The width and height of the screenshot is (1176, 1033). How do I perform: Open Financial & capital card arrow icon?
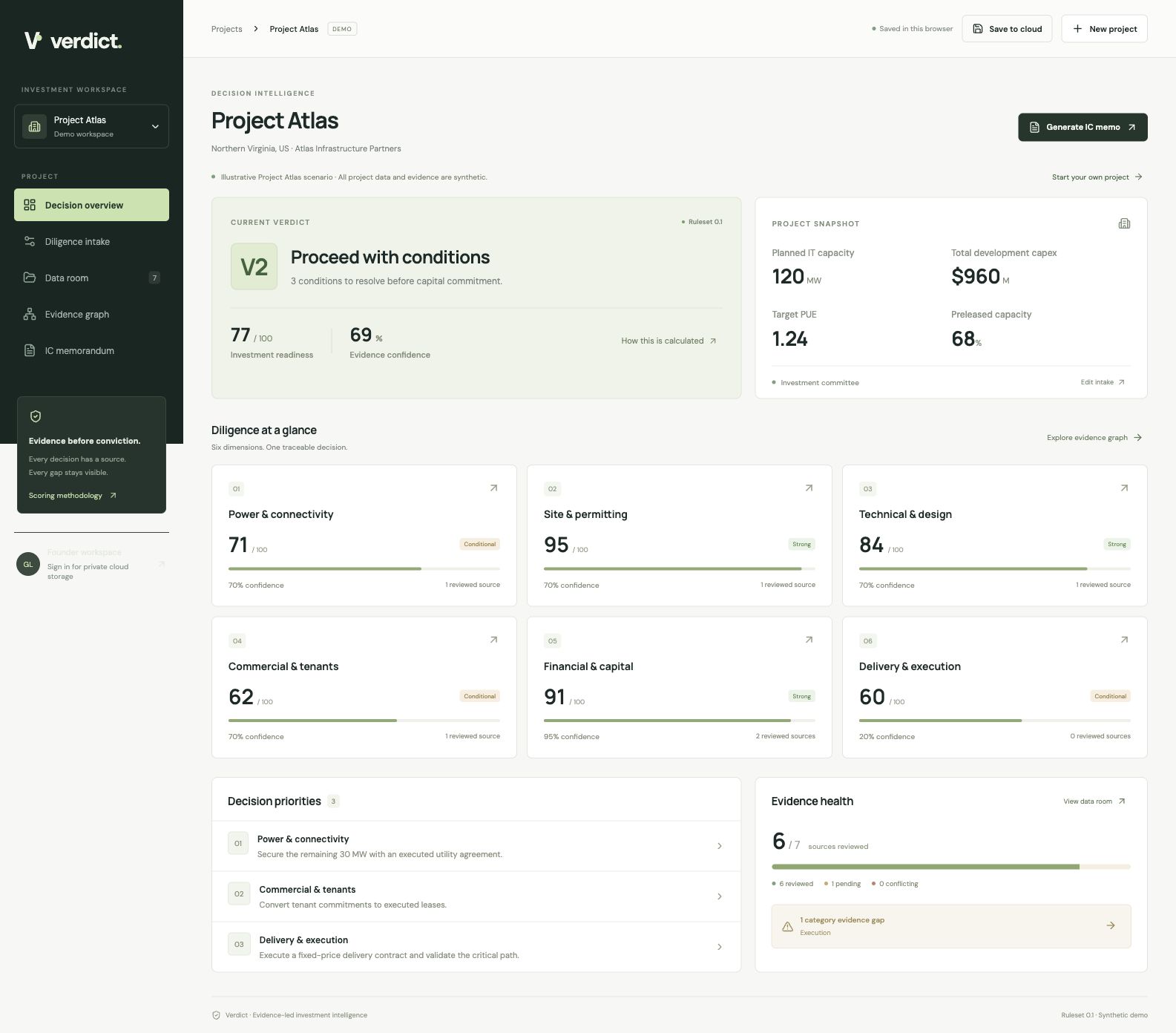click(809, 640)
